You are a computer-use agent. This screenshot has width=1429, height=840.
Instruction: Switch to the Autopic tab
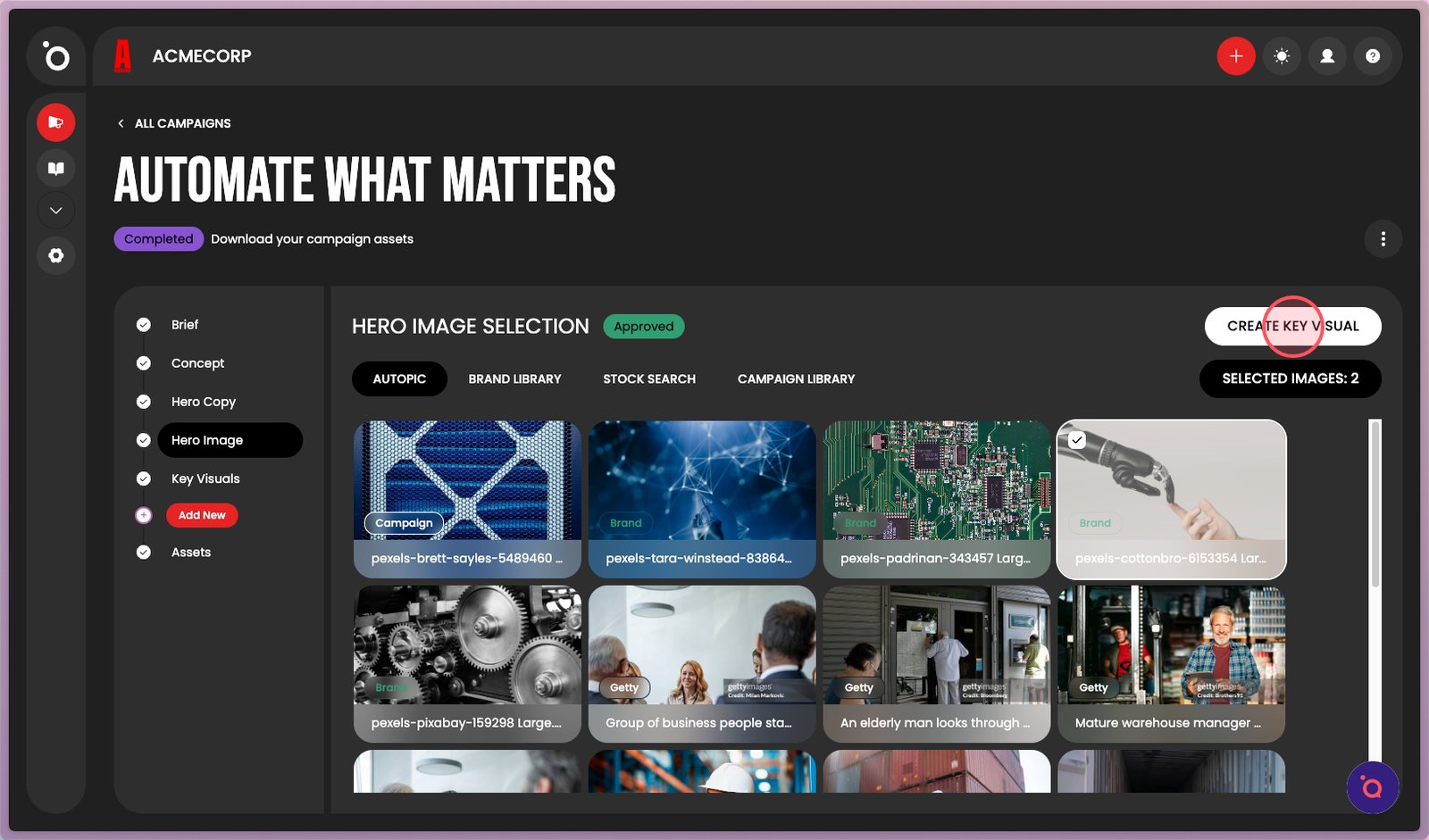pyautogui.click(x=399, y=378)
